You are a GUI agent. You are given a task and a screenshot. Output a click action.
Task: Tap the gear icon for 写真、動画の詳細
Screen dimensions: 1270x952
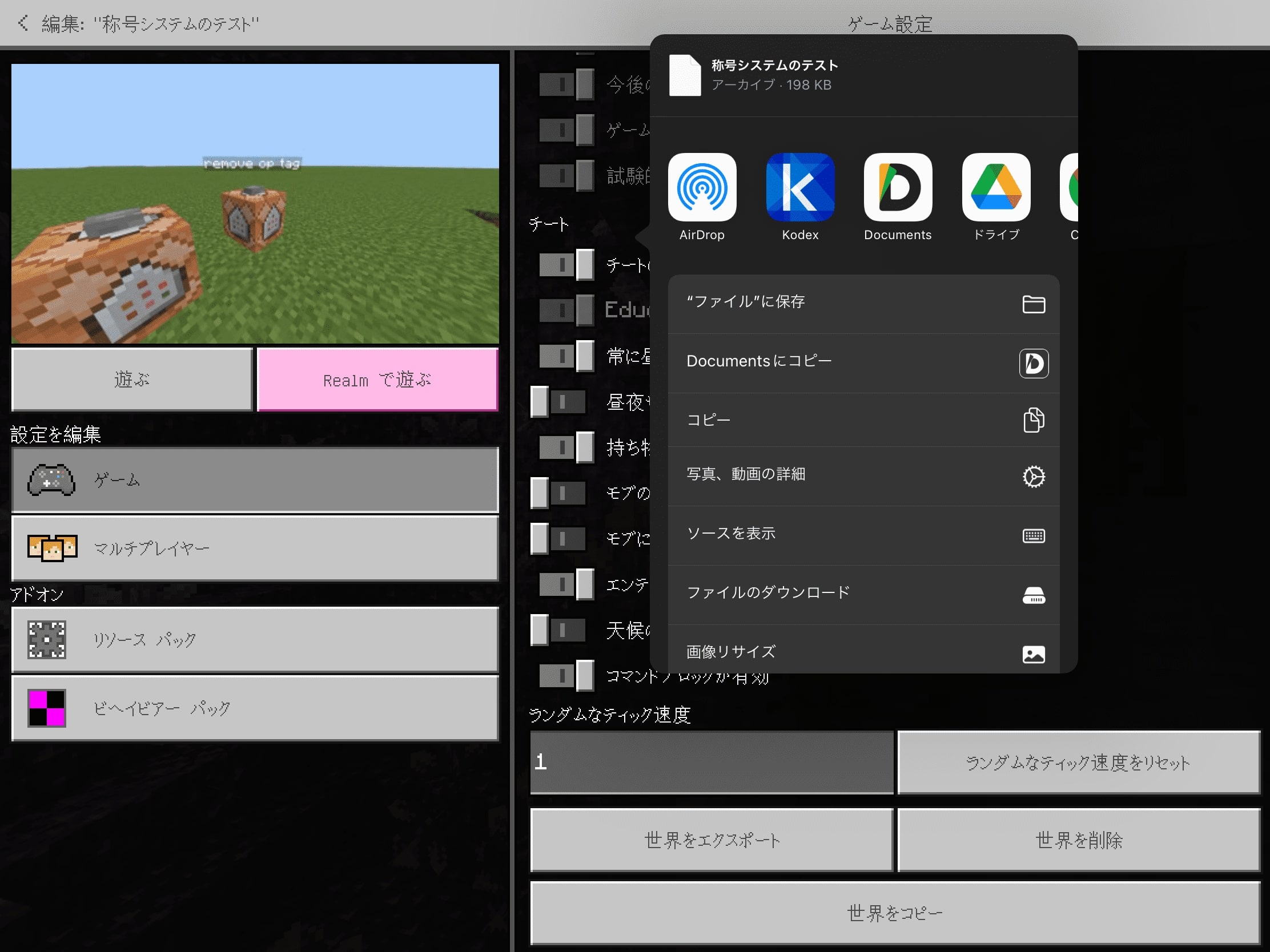[1034, 477]
